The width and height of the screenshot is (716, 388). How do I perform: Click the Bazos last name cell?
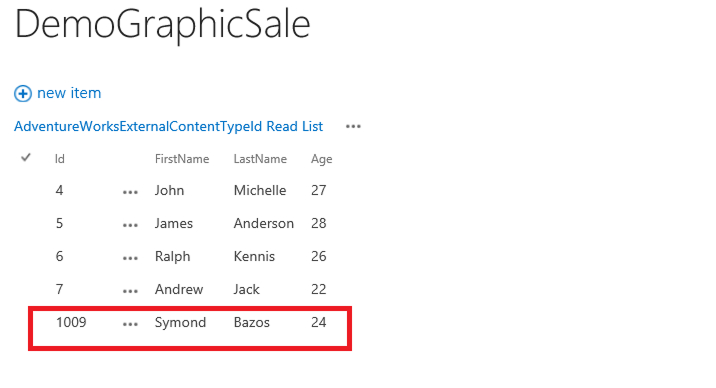click(x=252, y=323)
